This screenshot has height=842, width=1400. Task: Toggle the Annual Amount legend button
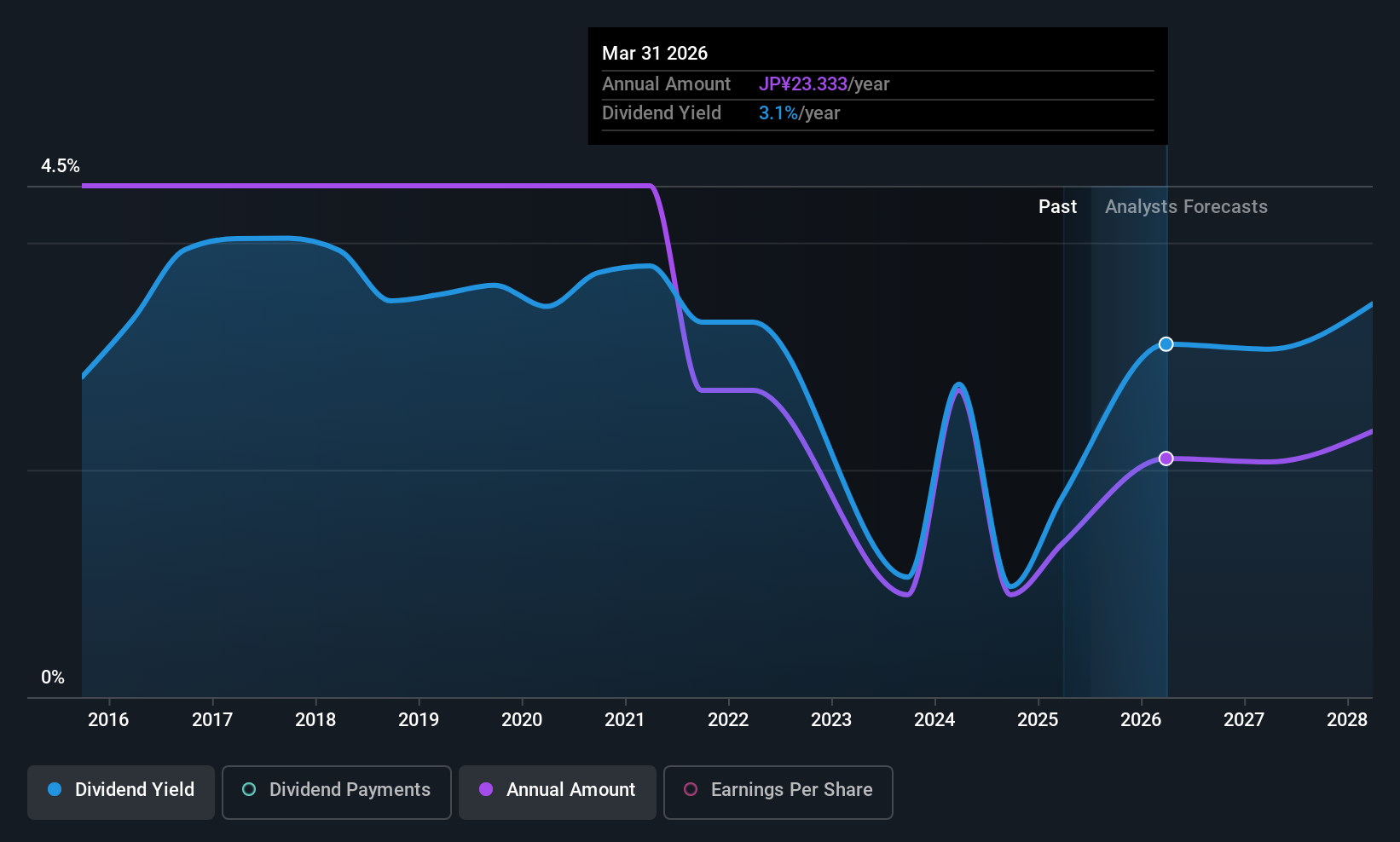(x=558, y=793)
